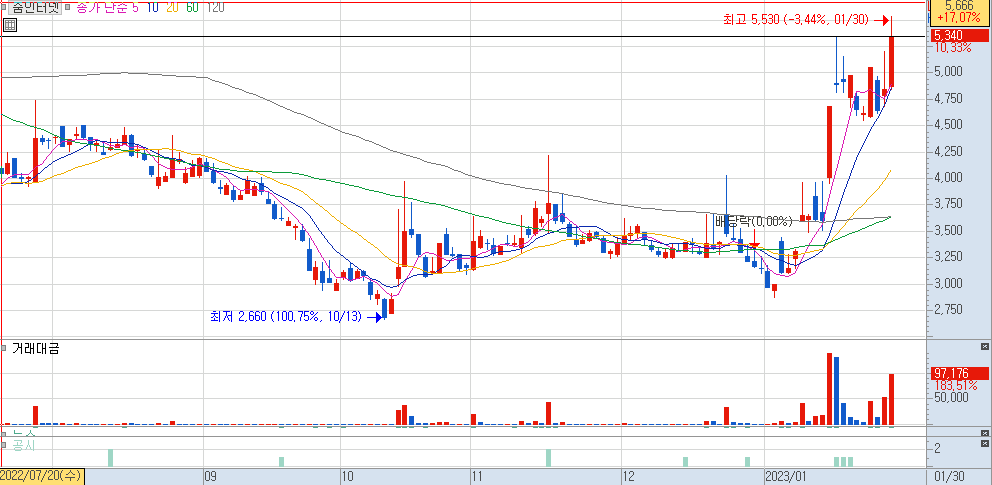Image resolution: width=992 pixels, height=485 pixels.
Task: Click the tallest red volume bar in January
Action: [829, 389]
